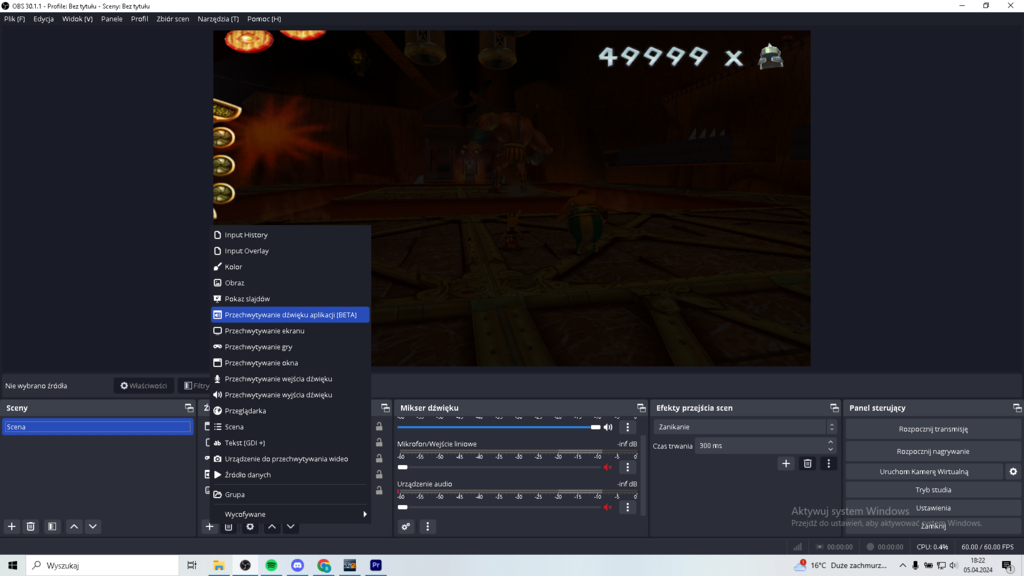Screen dimensions: 1024x576
Task: Undock the Efekty przejścia scen panel float icon
Action: click(x=834, y=408)
